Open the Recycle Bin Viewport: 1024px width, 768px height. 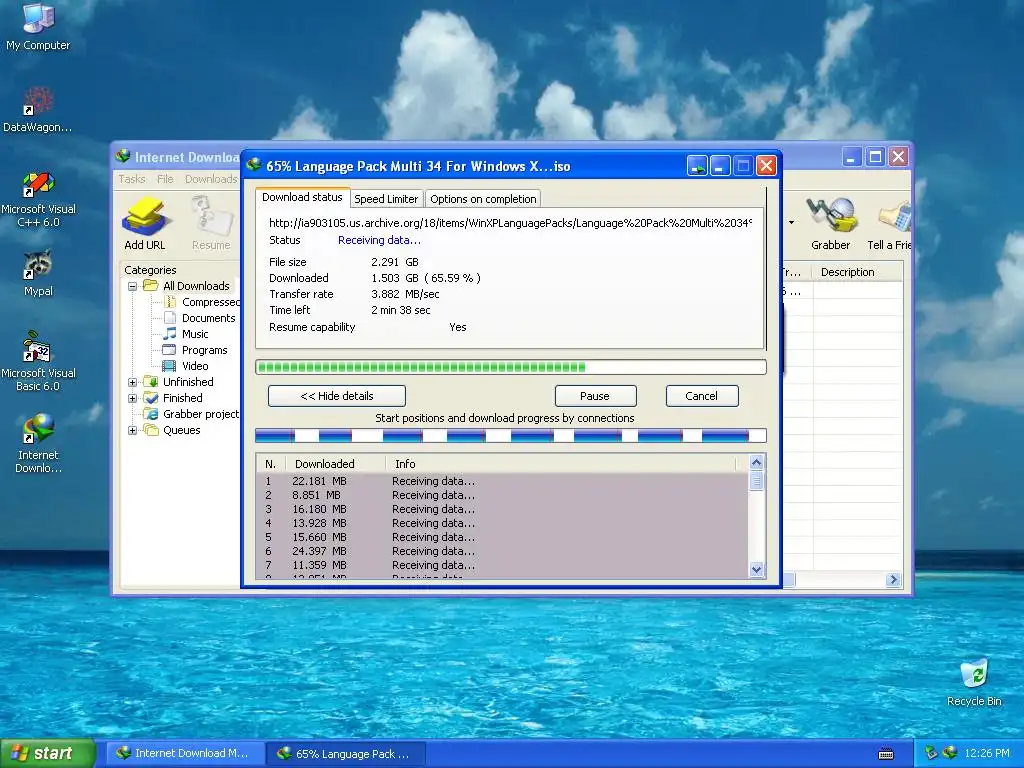click(974, 683)
